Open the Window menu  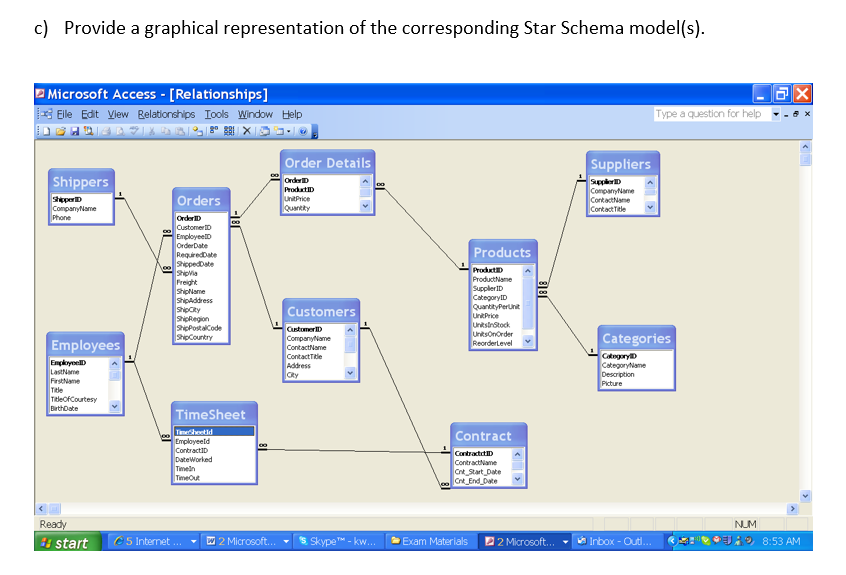(255, 114)
